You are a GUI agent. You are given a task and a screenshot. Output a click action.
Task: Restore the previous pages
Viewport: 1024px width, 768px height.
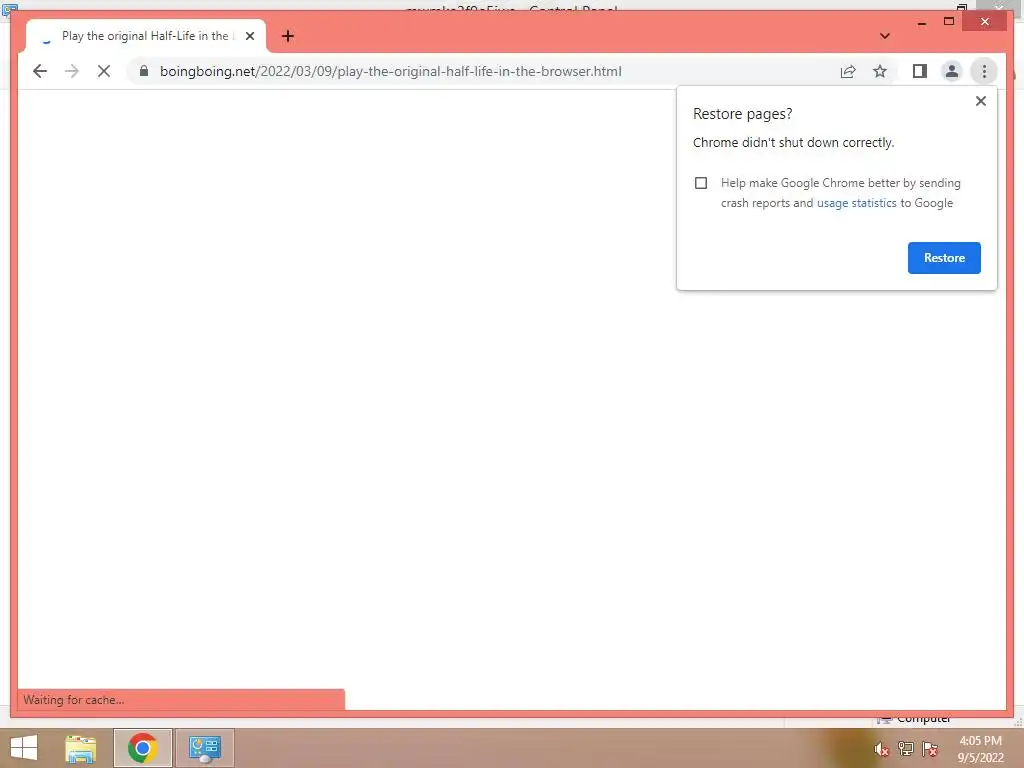(944, 258)
